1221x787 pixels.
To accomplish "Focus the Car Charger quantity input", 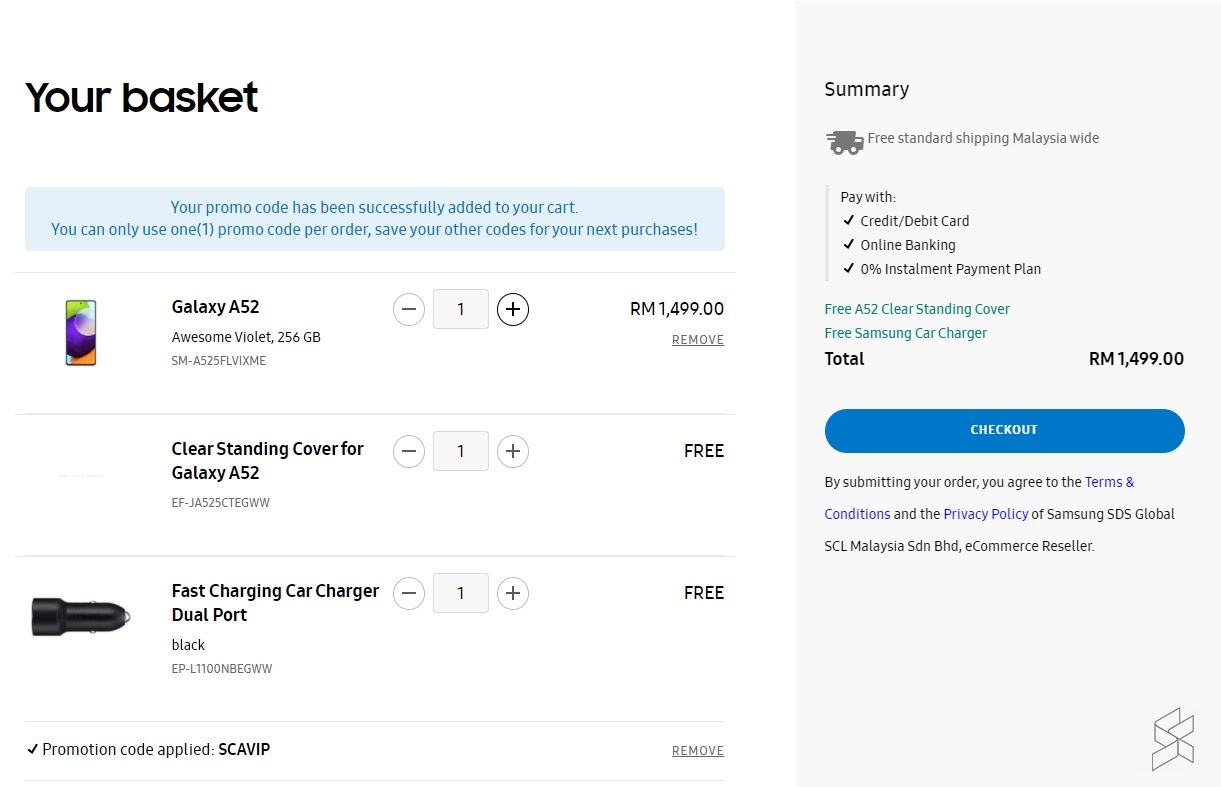I will 460,593.
